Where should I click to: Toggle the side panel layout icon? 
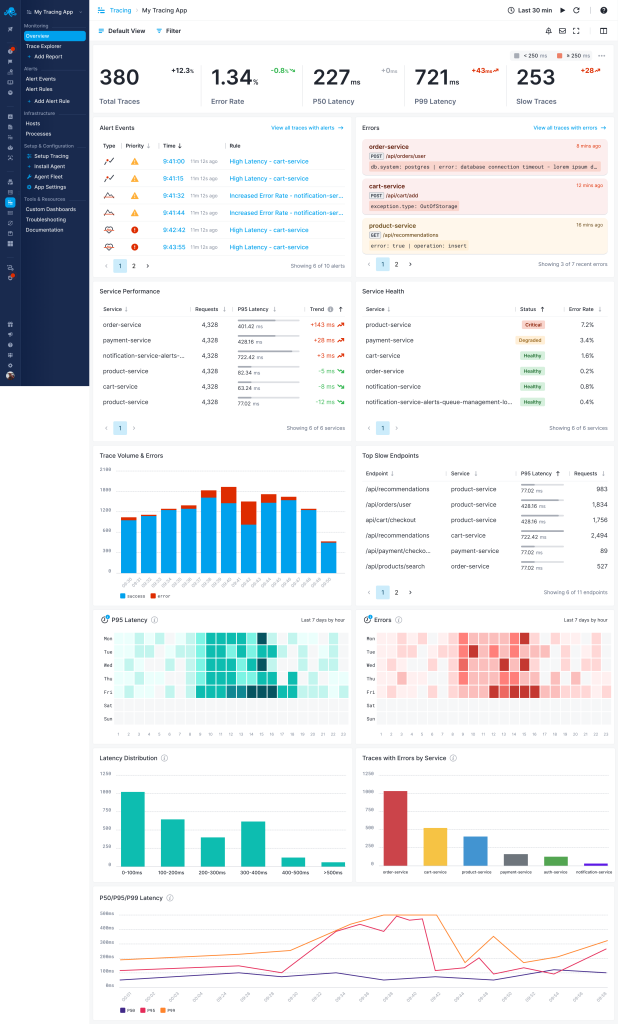(x=603, y=31)
